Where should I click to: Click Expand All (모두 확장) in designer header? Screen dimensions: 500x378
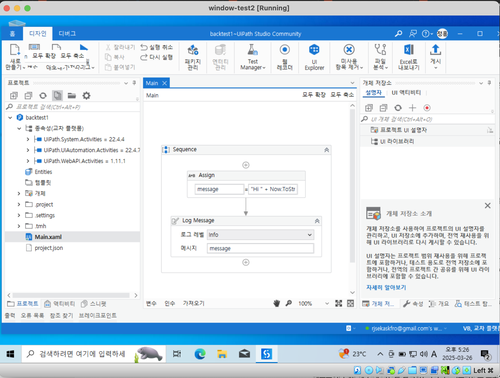click(x=314, y=95)
